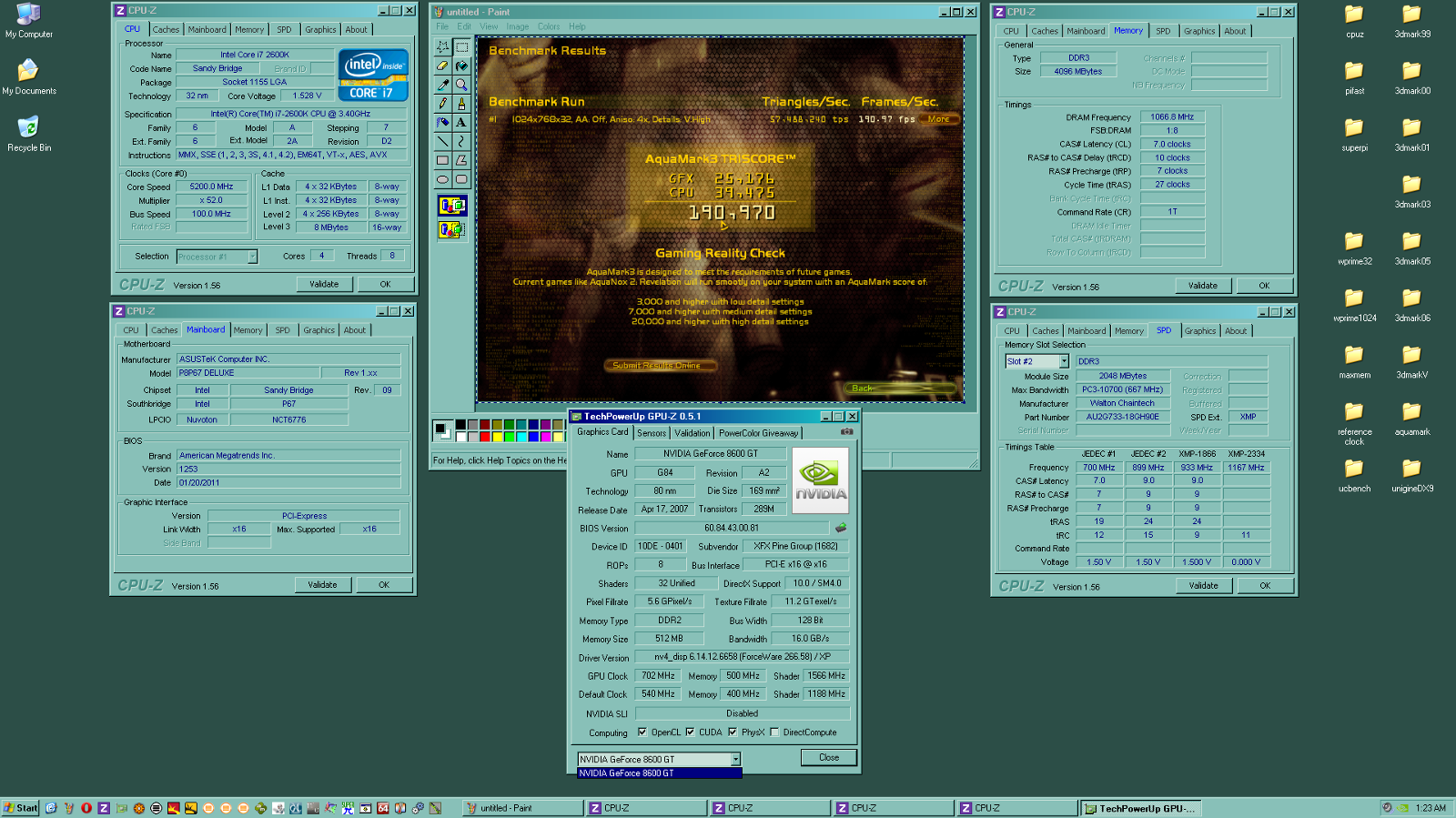Choose the opaque selection option in Paint
1456x818 pixels.
[452, 205]
